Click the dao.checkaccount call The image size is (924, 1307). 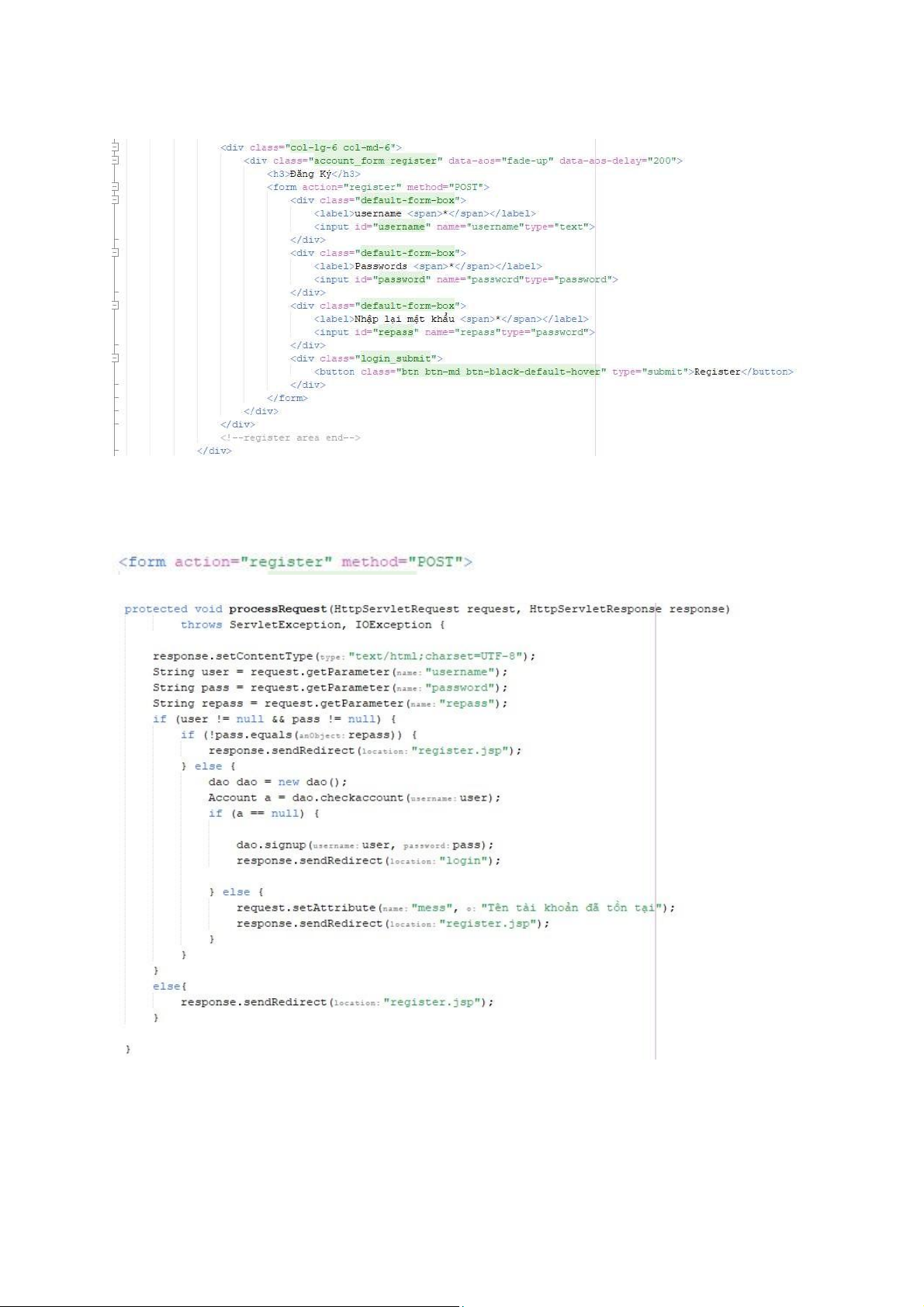[348, 797]
